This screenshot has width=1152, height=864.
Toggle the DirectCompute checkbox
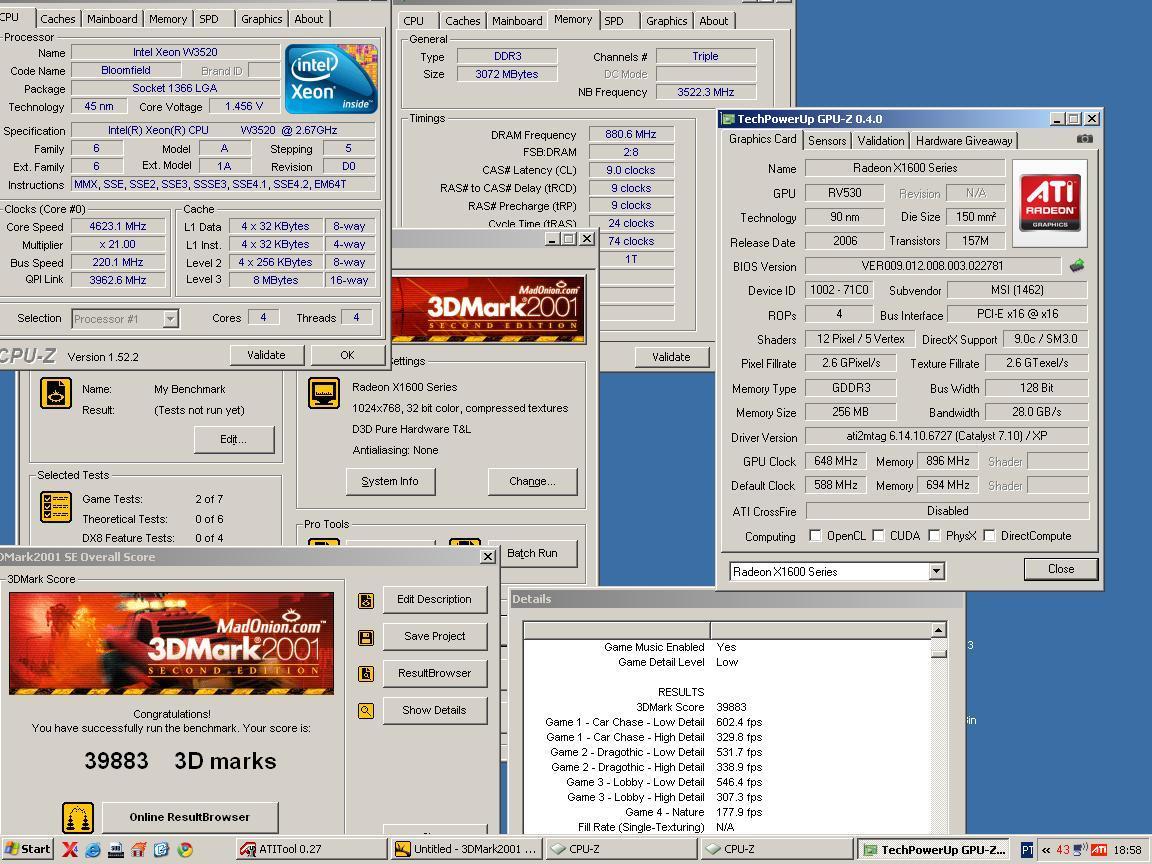(x=989, y=536)
